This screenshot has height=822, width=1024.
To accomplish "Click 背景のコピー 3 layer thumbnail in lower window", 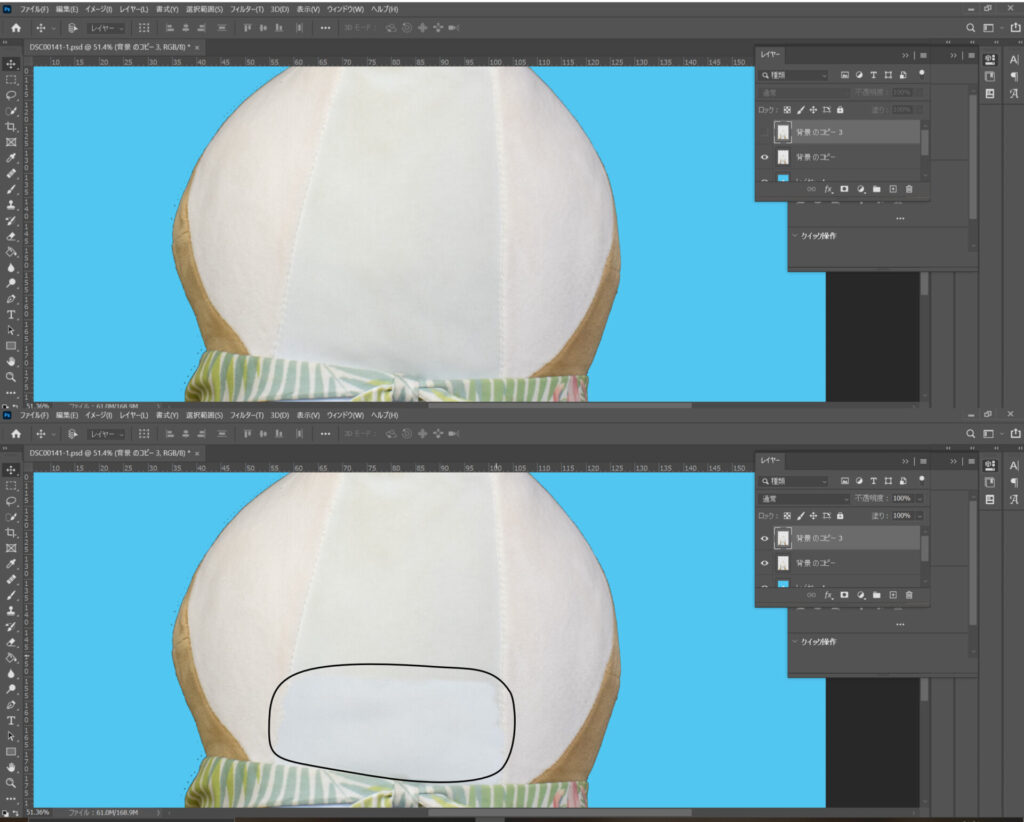I will tap(782, 539).
